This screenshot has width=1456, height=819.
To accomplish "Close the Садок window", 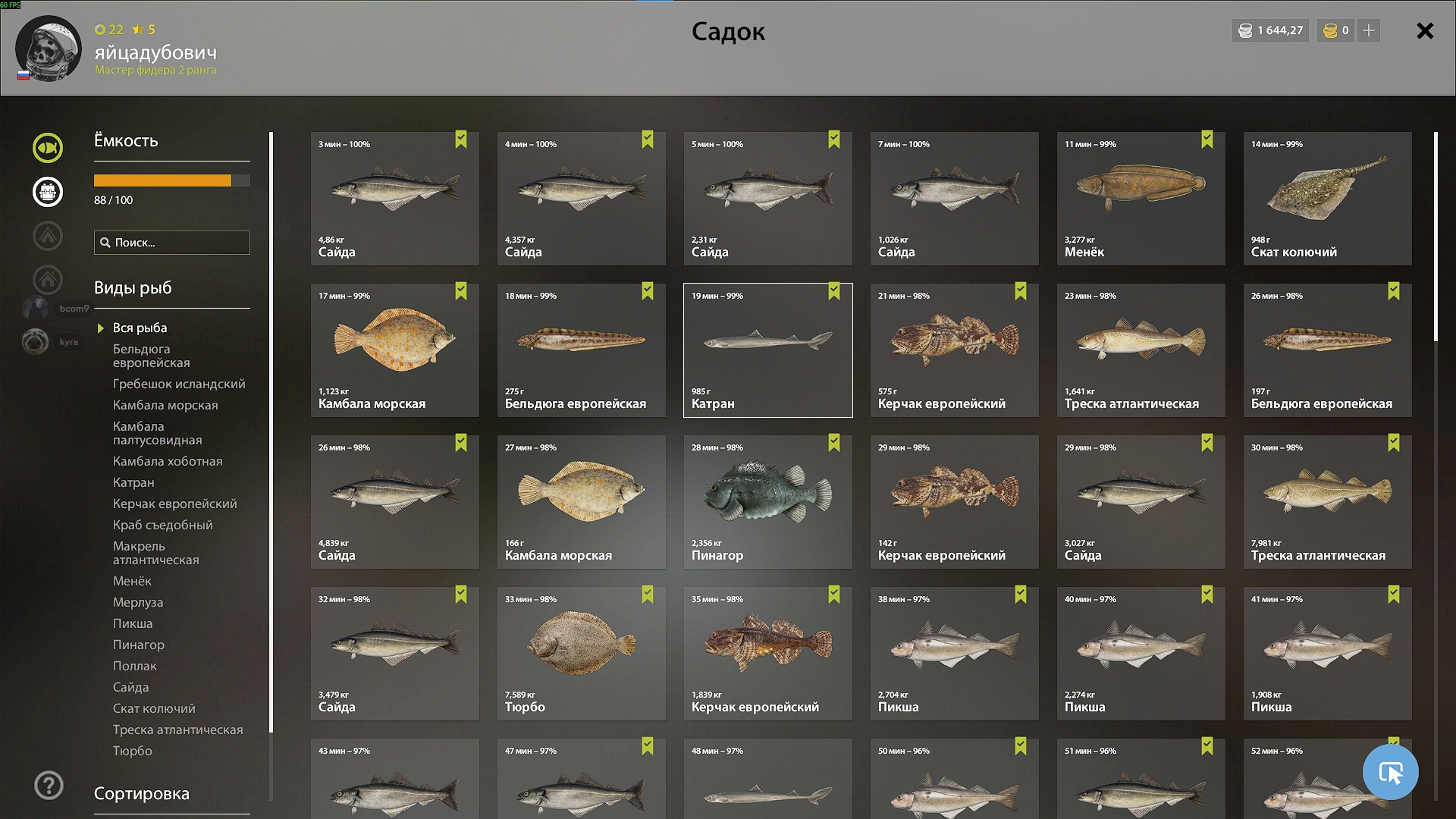I will pos(1425,31).
